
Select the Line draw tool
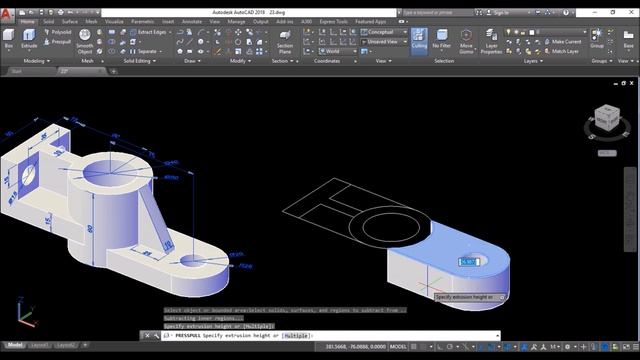[189, 42]
